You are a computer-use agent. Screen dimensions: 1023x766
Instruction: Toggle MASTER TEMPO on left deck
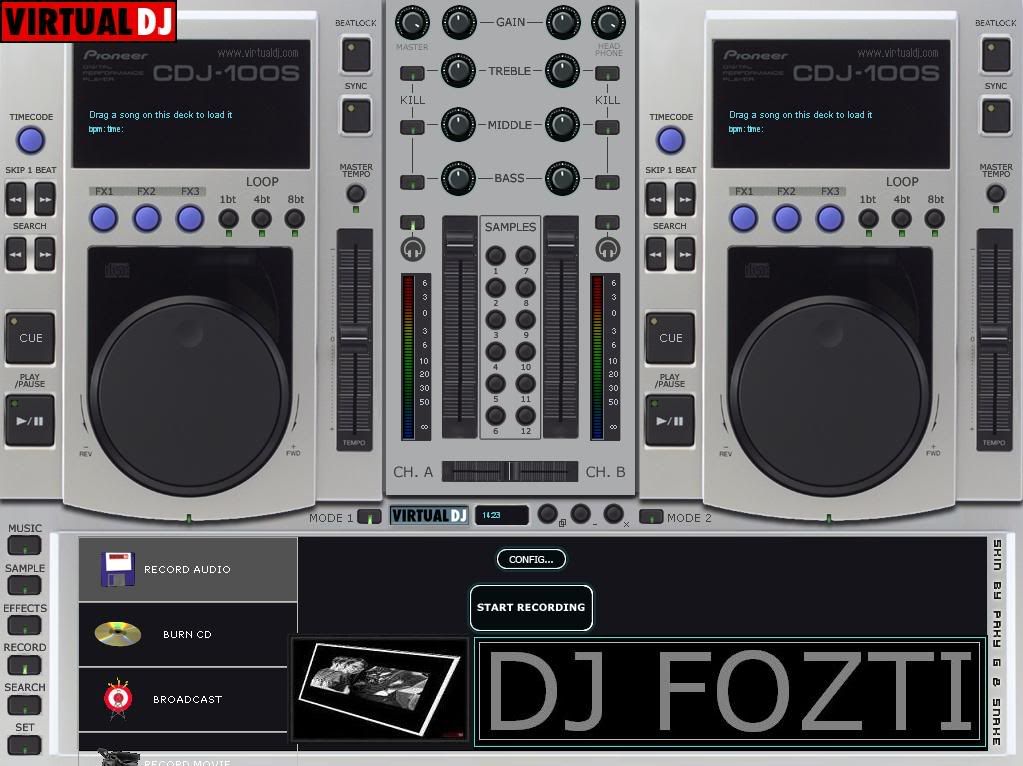pos(356,193)
